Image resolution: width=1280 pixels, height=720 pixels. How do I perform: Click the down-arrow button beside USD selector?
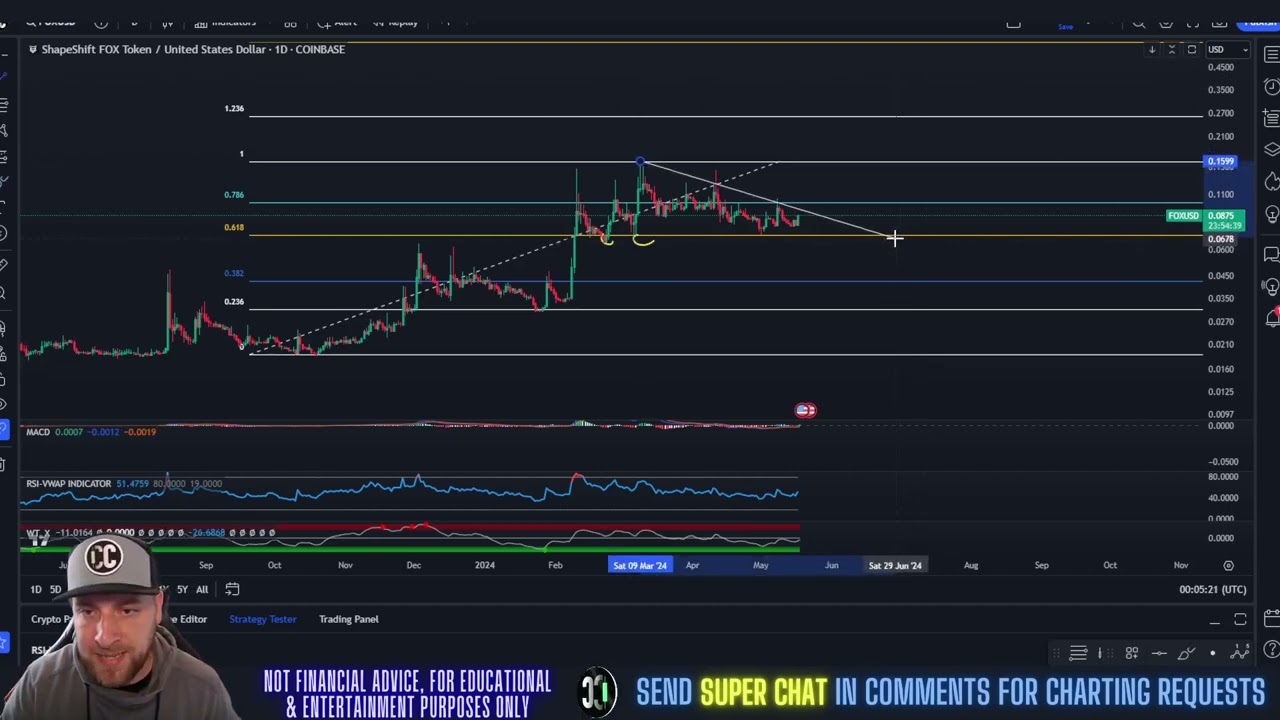point(1152,49)
